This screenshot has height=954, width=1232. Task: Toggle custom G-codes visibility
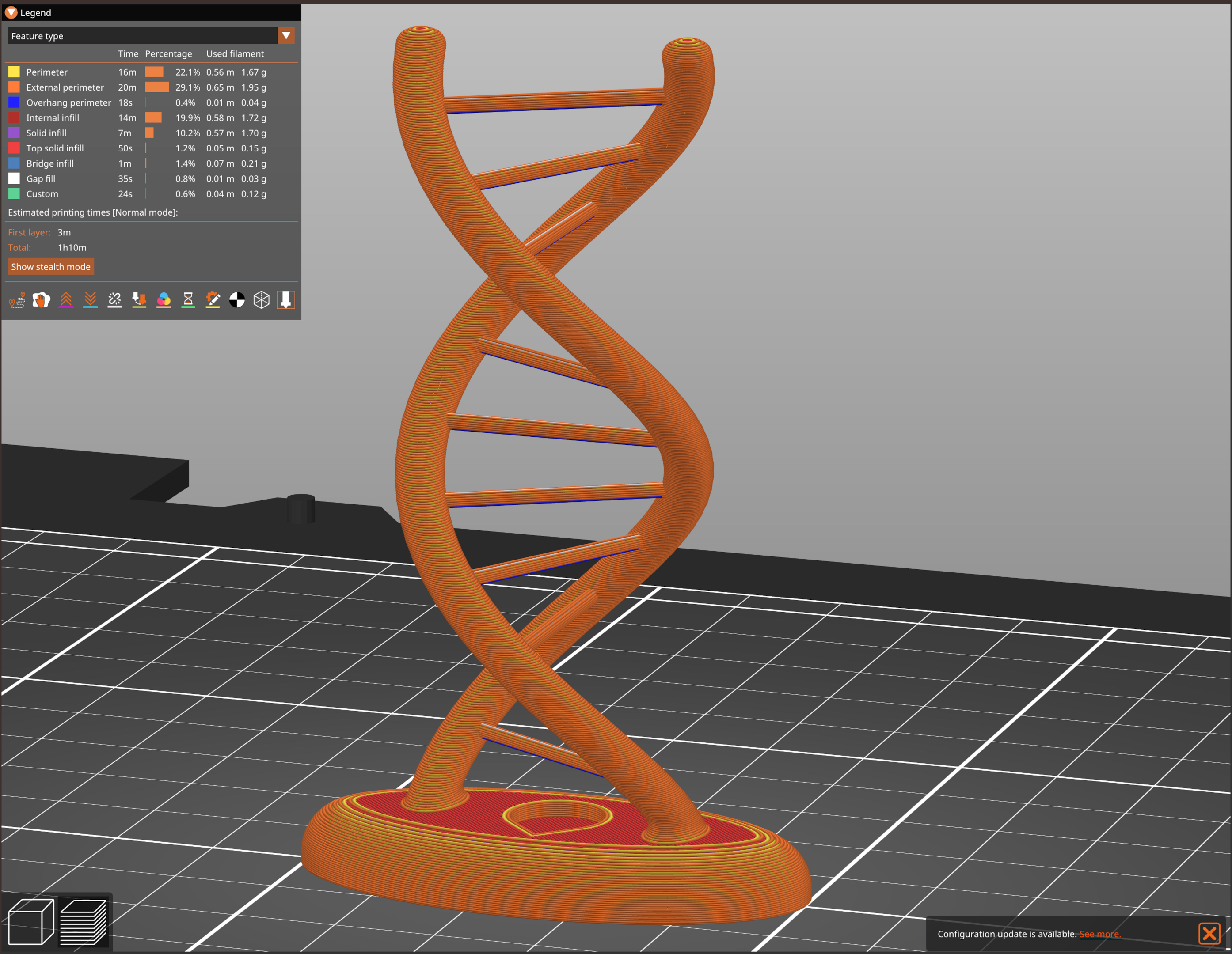pyautogui.click(x=212, y=299)
